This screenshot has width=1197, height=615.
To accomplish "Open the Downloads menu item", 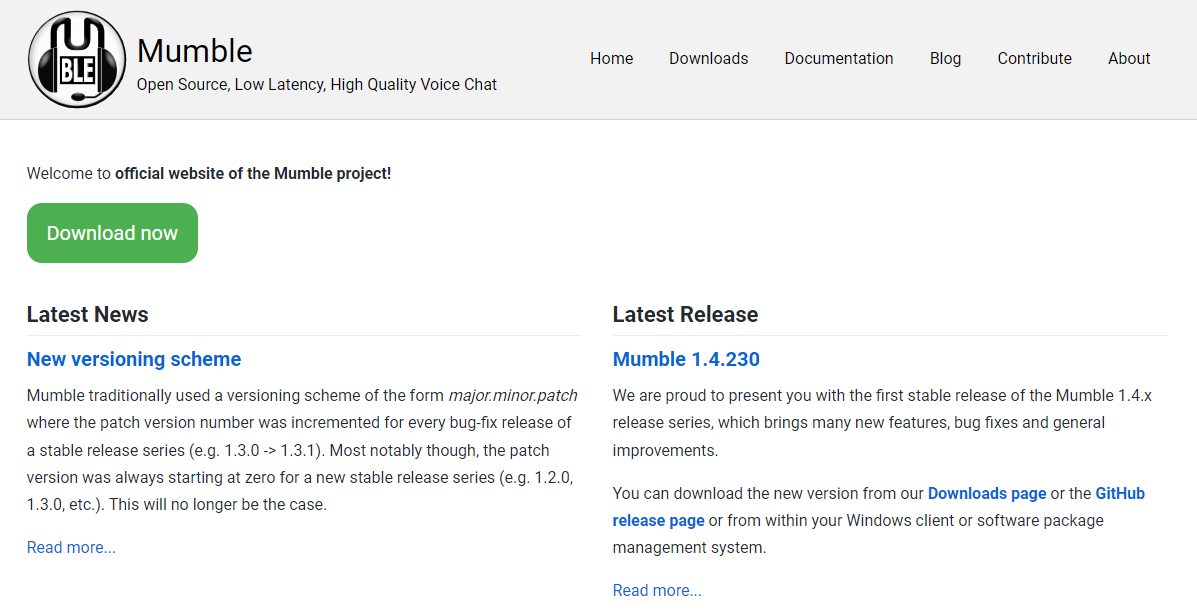I will [x=708, y=58].
